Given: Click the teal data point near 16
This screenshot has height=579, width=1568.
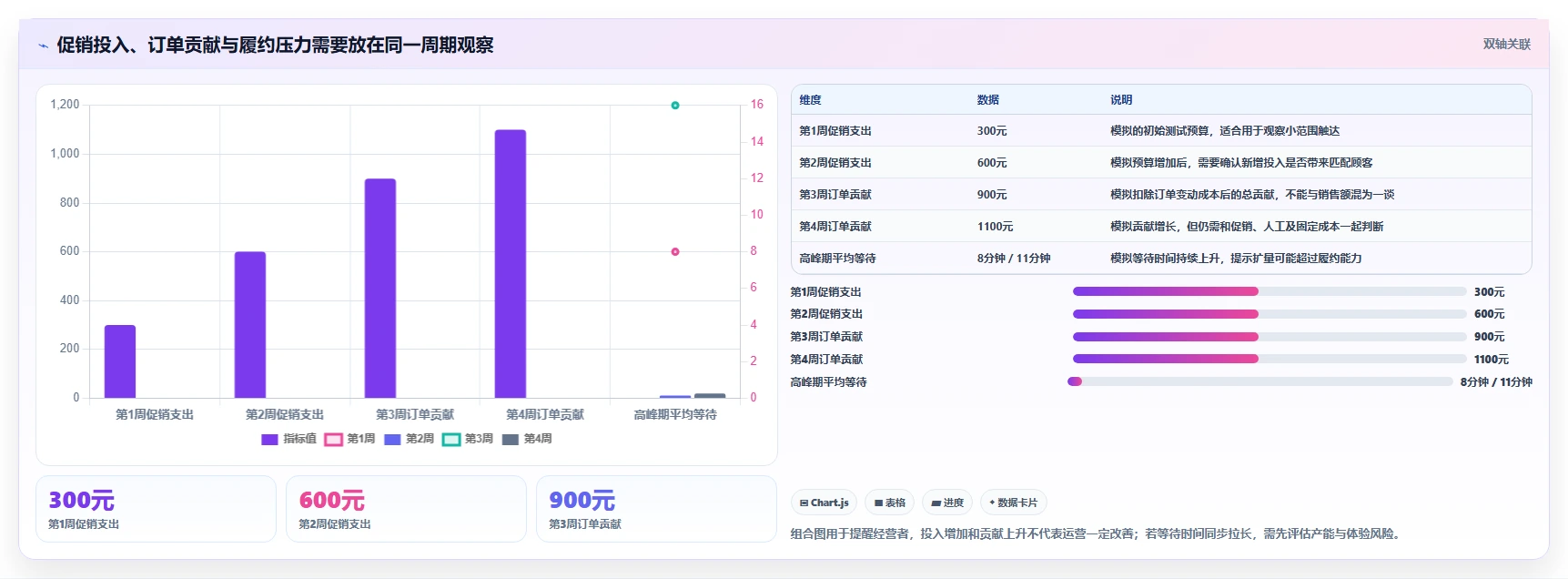Looking at the screenshot, I should point(675,106).
